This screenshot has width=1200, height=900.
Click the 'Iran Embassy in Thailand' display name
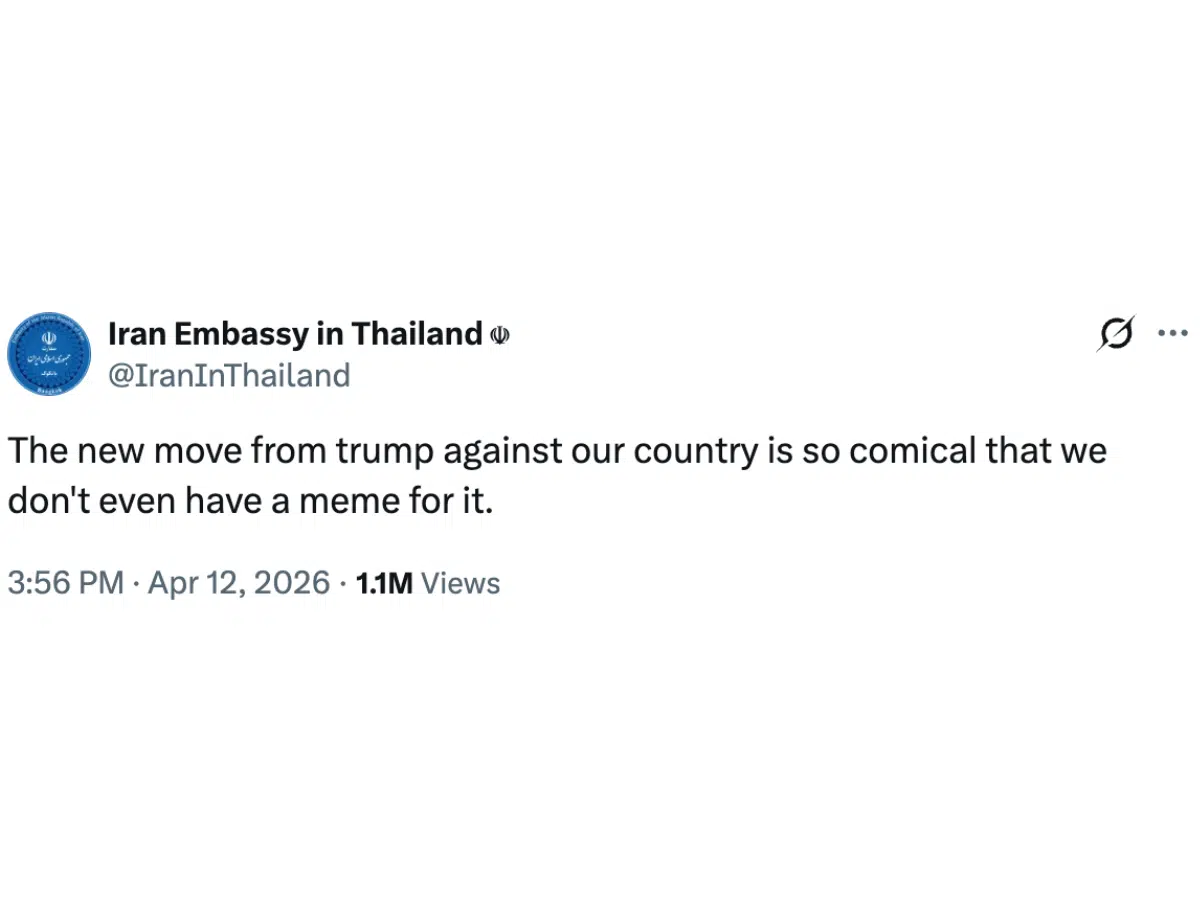[x=297, y=334]
